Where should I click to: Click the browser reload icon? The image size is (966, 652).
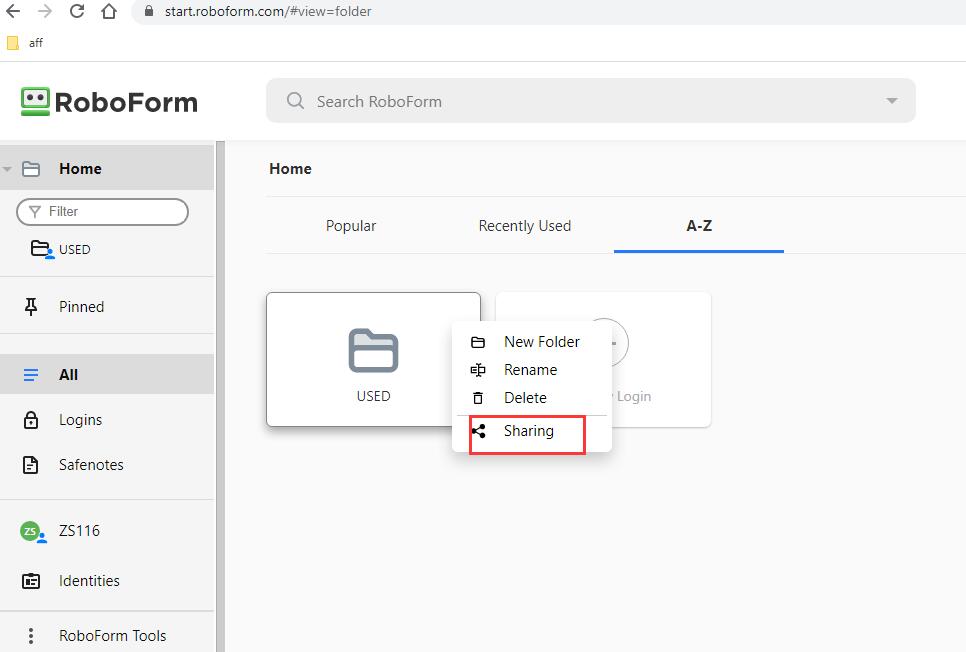[x=77, y=12]
